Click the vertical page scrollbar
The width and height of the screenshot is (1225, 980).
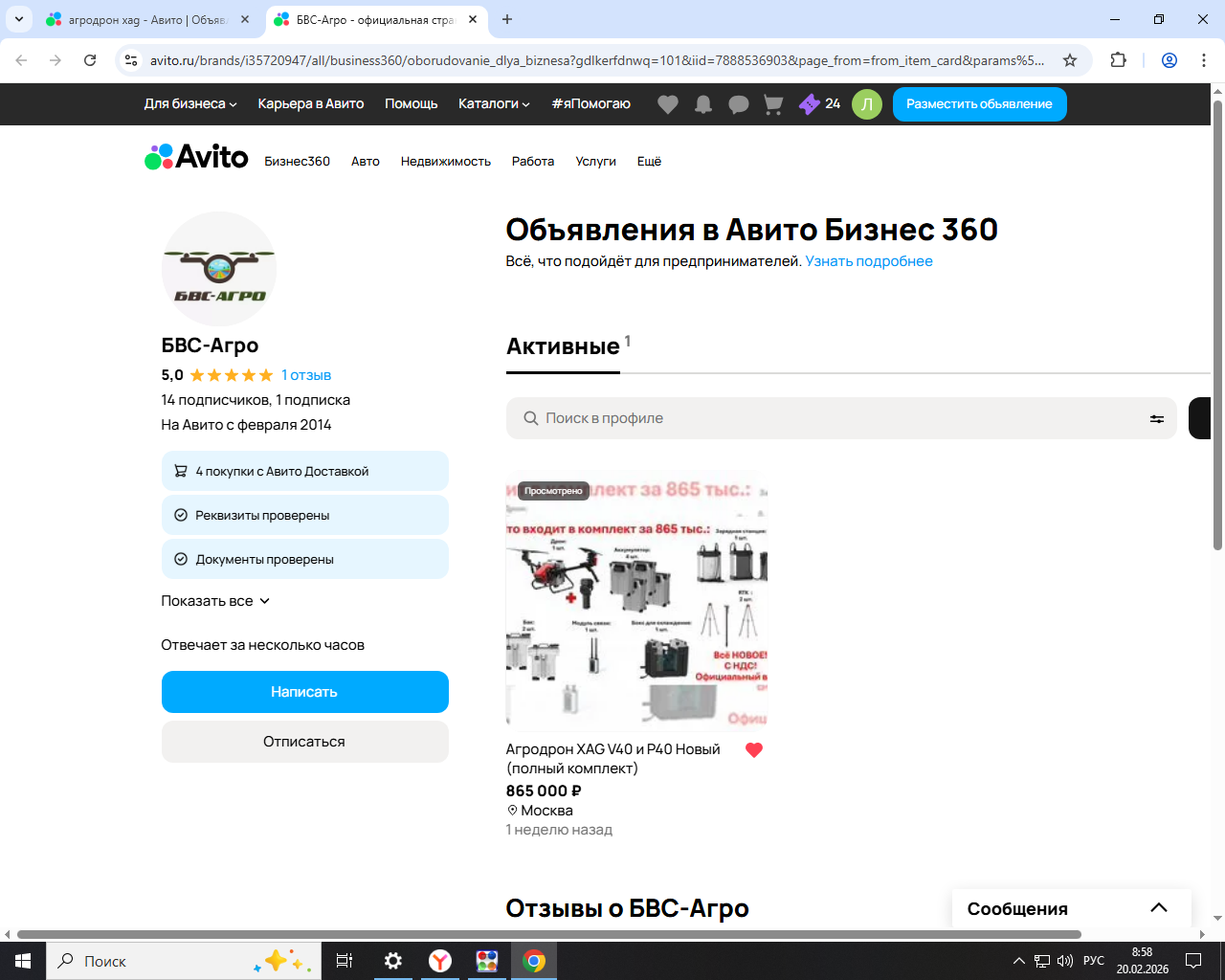(1217, 325)
